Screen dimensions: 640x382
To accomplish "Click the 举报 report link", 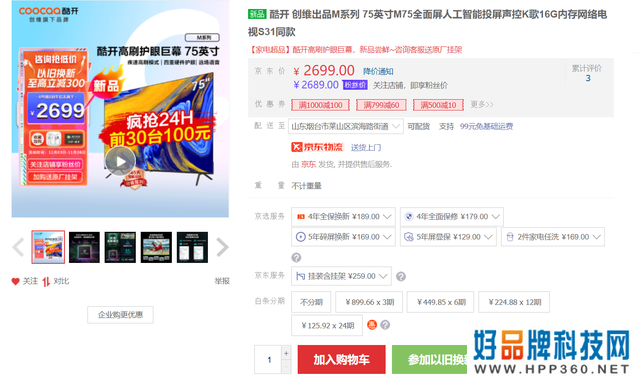I will (x=222, y=281).
